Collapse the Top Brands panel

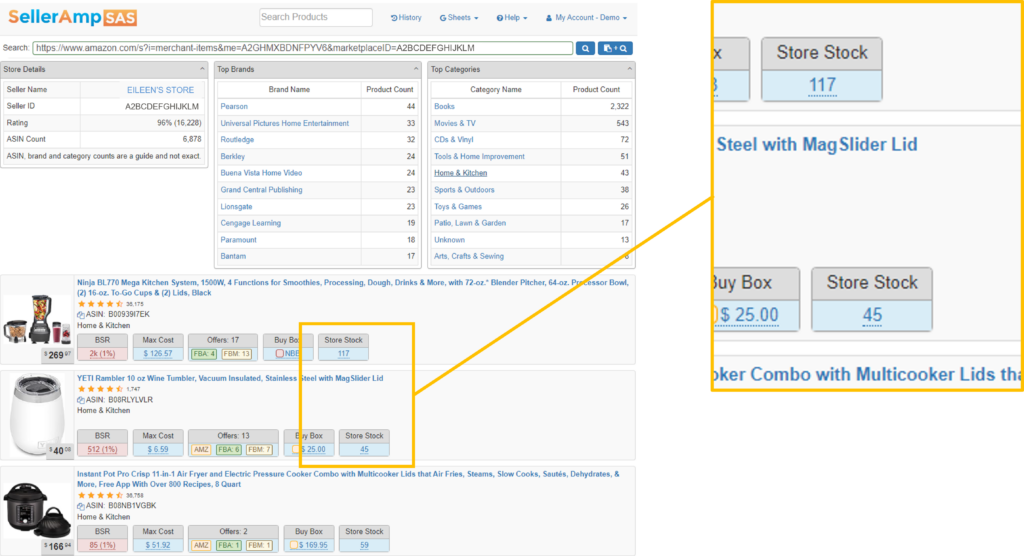[416, 69]
